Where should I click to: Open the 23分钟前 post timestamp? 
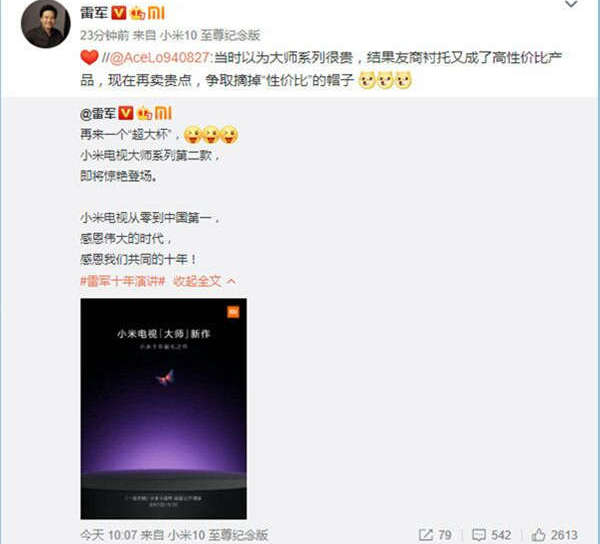(x=104, y=35)
